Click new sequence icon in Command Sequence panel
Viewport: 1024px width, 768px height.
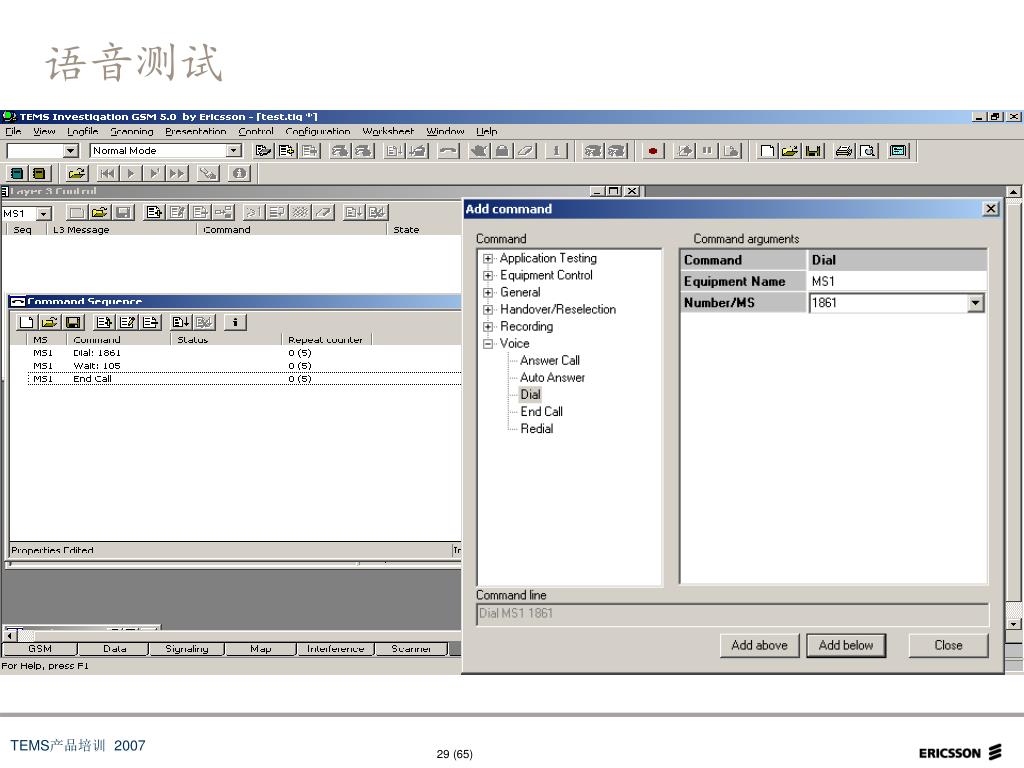coord(26,322)
